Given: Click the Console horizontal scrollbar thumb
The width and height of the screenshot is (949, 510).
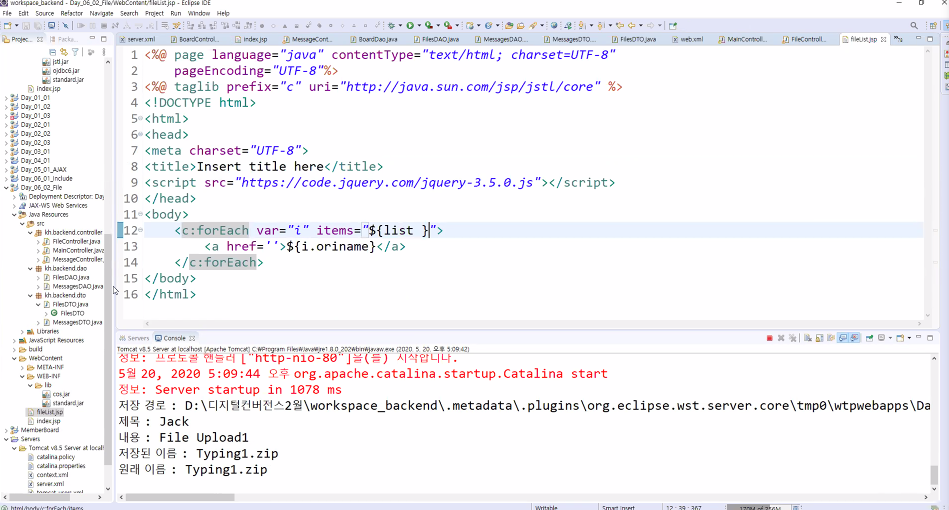Looking at the screenshot, I should point(180,497).
